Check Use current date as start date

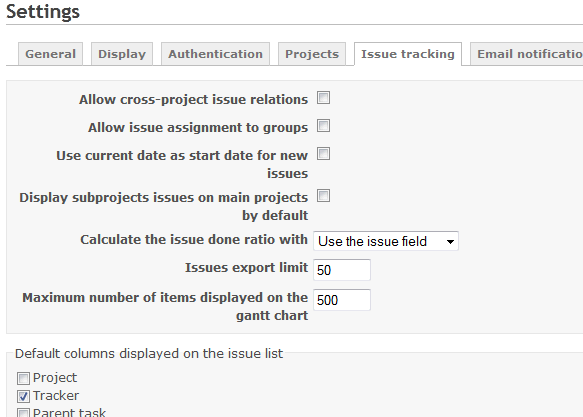coord(323,154)
